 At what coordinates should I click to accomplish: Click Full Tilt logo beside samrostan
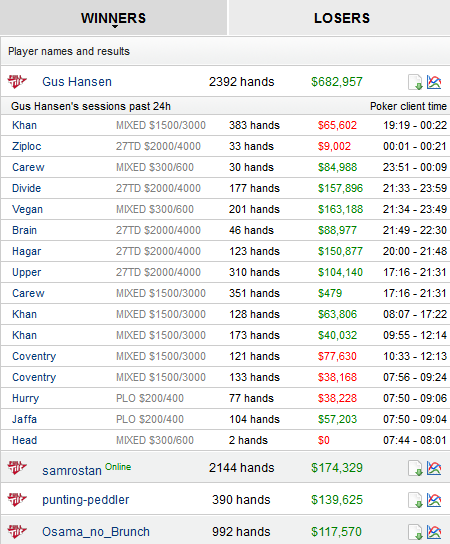tap(17, 468)
